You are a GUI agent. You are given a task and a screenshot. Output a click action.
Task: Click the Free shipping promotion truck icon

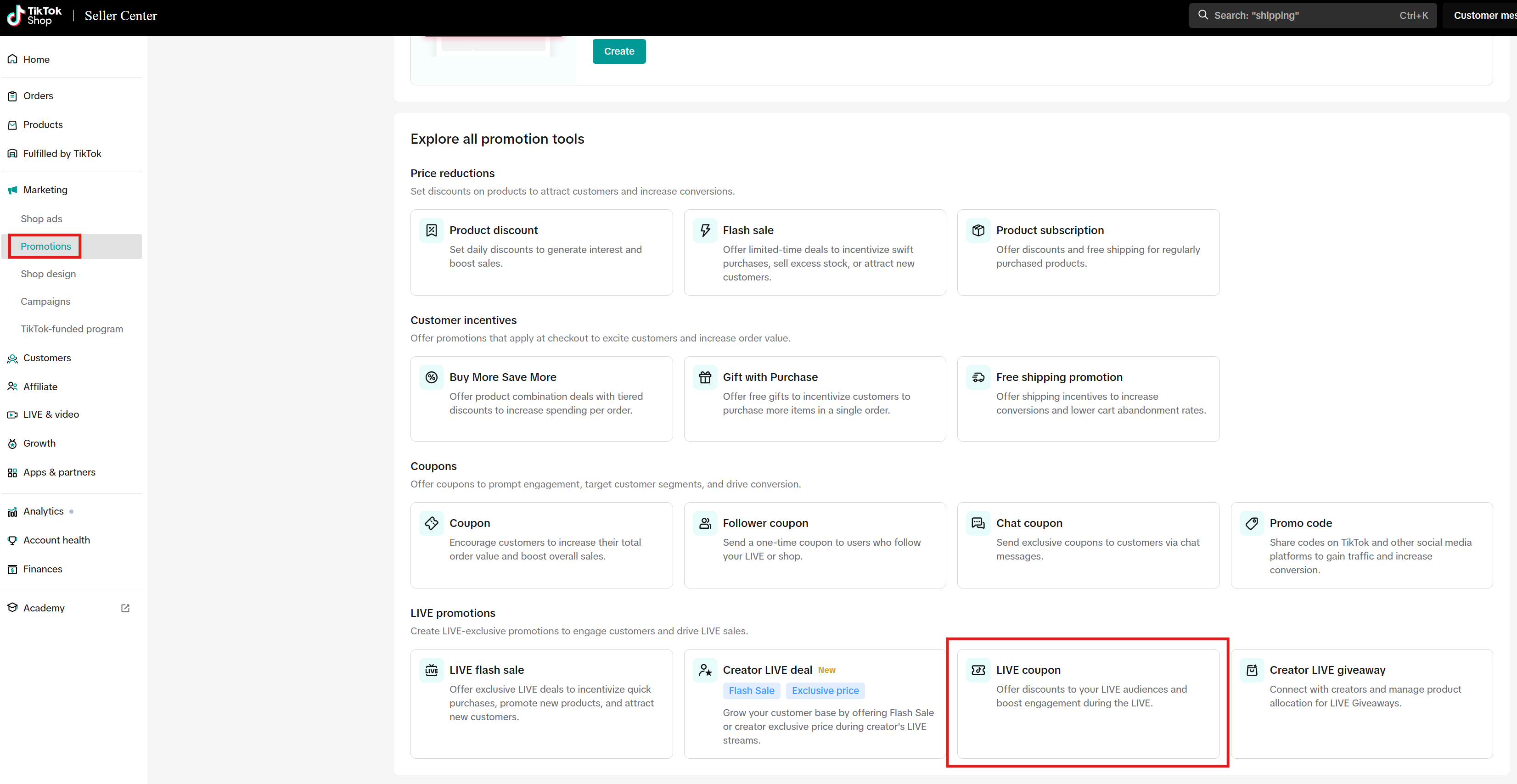coord(978,377)
